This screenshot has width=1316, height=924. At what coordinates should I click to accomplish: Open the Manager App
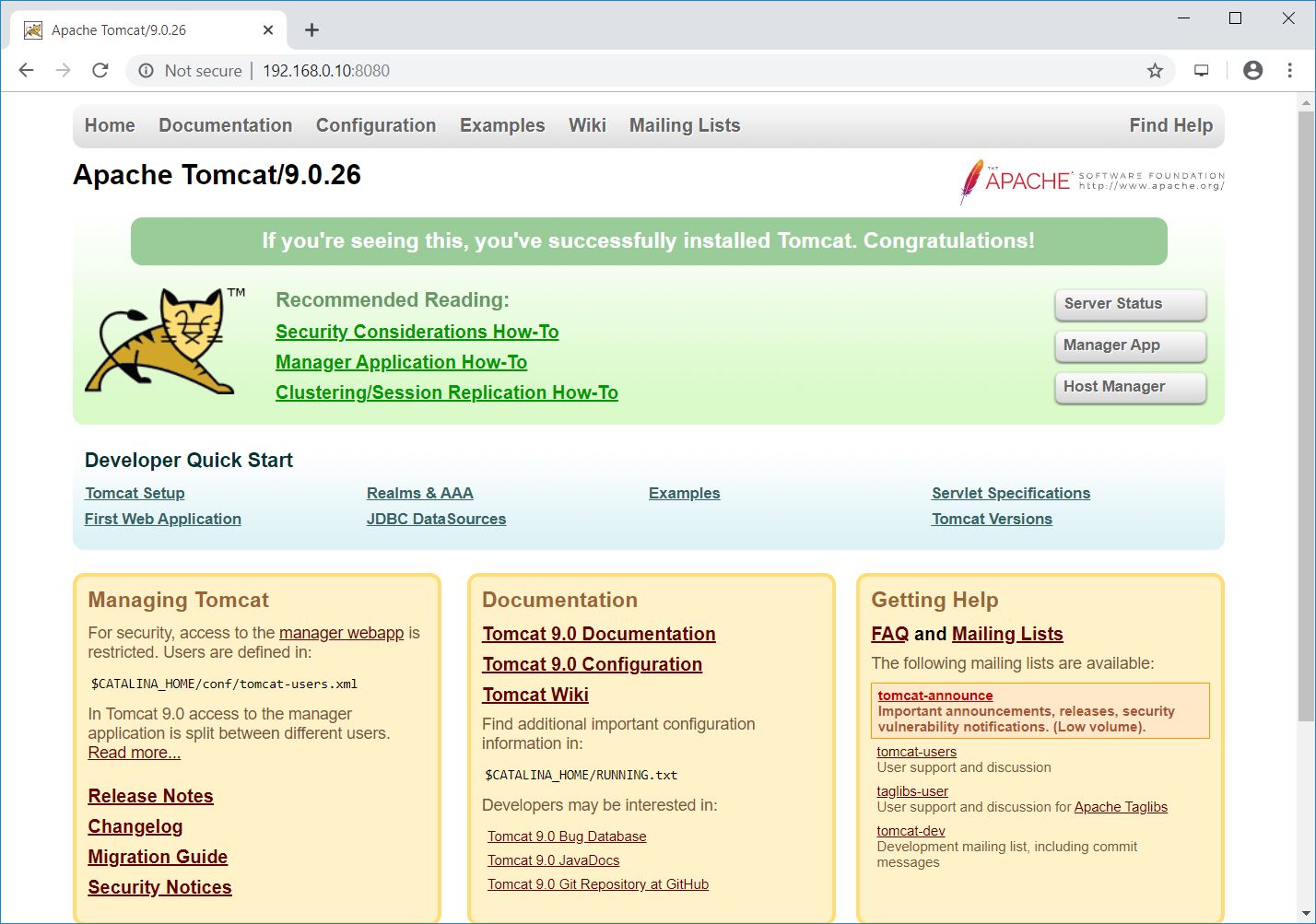(1130, 345)
